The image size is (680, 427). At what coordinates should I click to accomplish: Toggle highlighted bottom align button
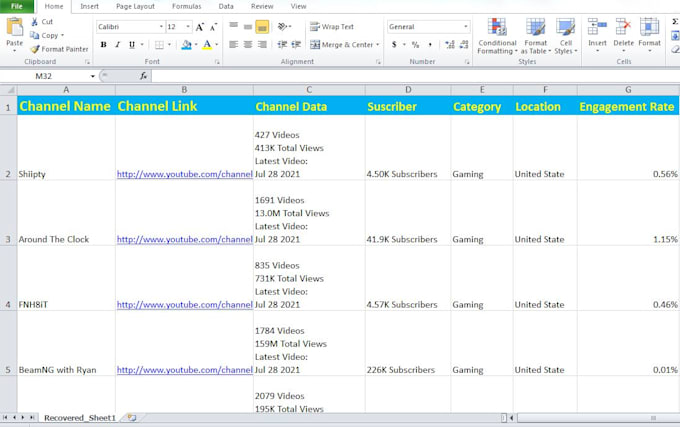point(262,27)
